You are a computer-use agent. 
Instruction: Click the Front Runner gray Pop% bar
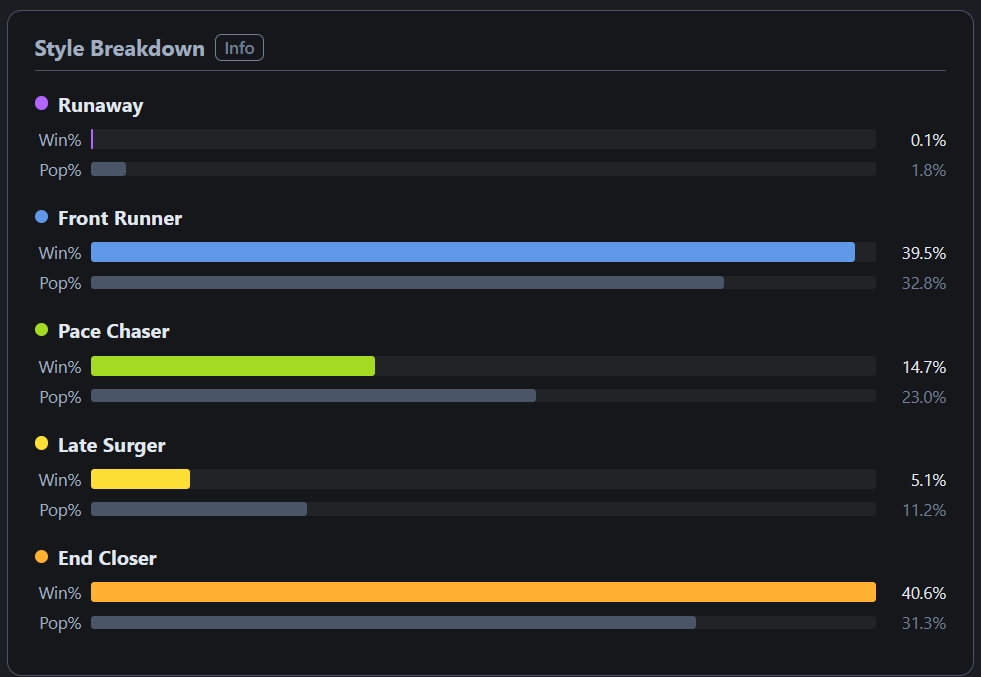407,283
